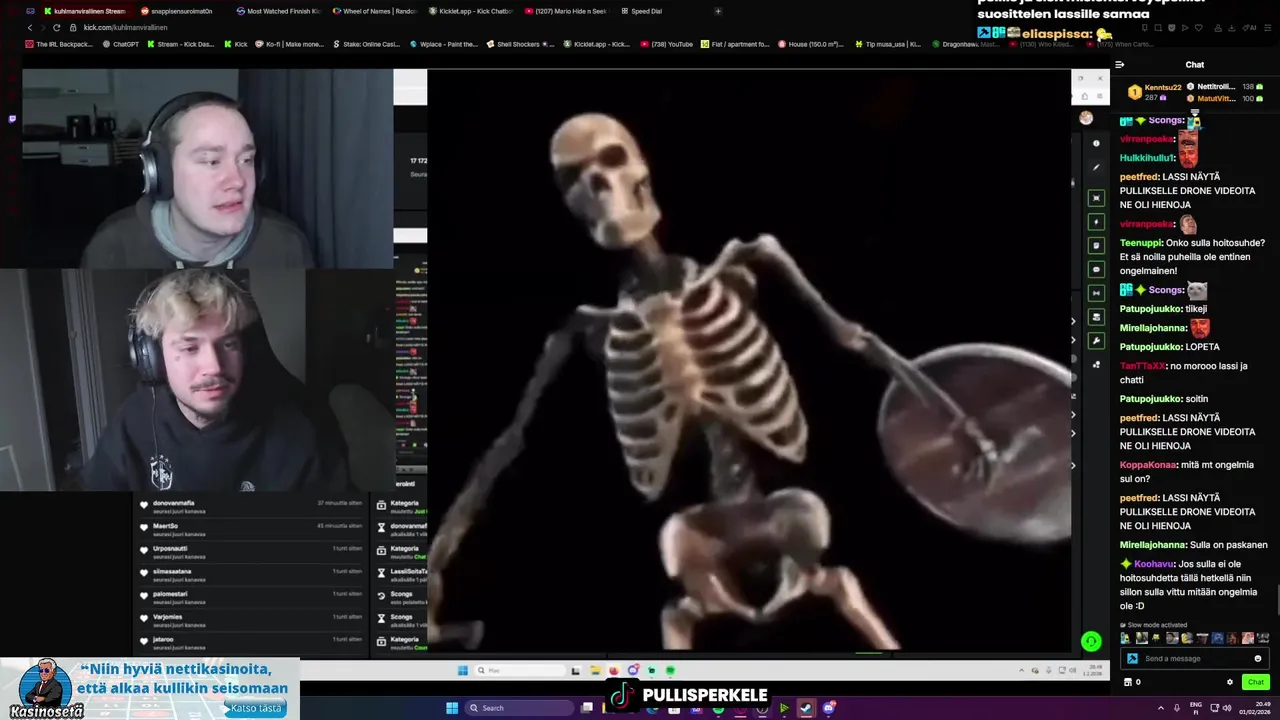The height and width of the screenshot is (720, 1280).
Task: Click username Hulkkihullu1 in chat
Action: [x=1147, y=158]
